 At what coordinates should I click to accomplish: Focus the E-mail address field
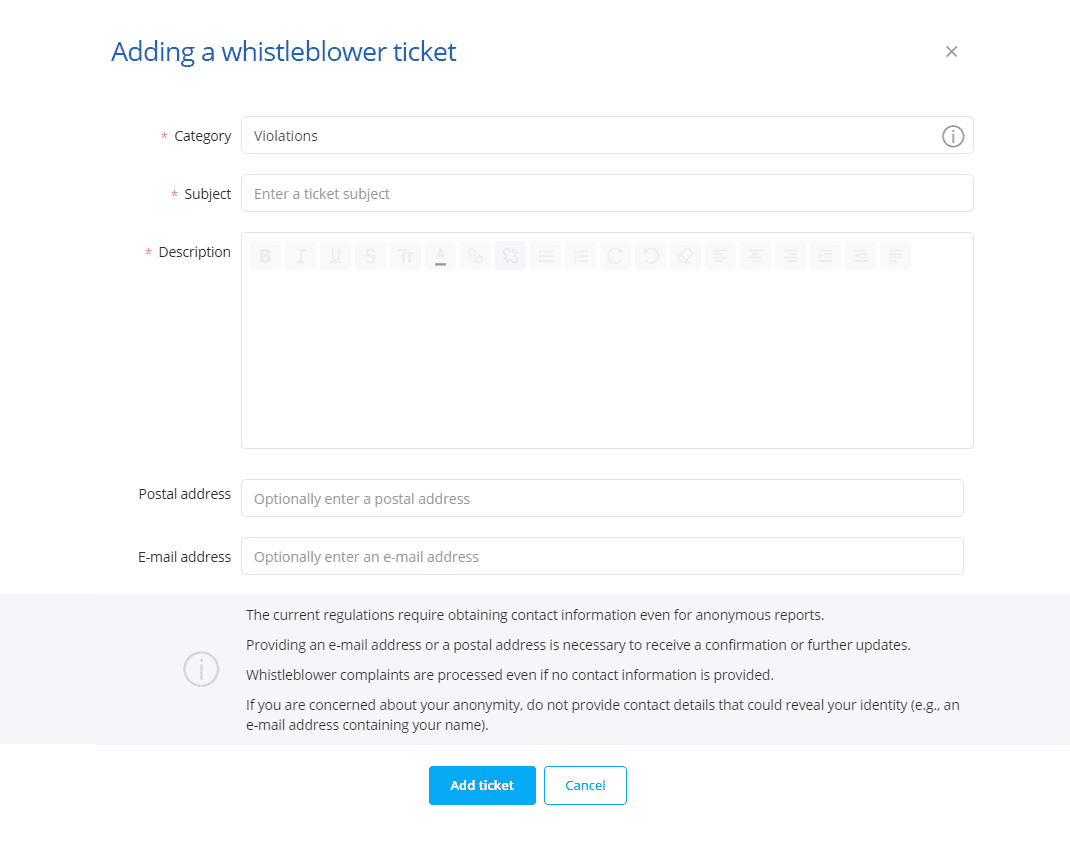point(602,557)
